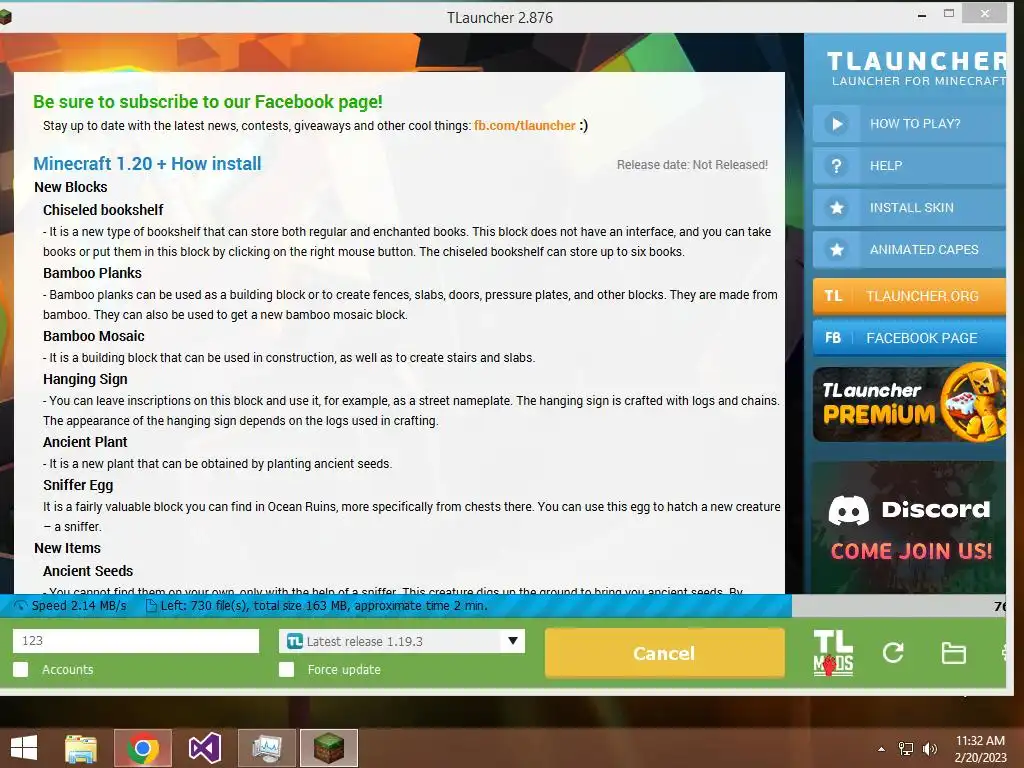
Task: Click the Chiseled bookshelf heading
Action: (103, 210)
